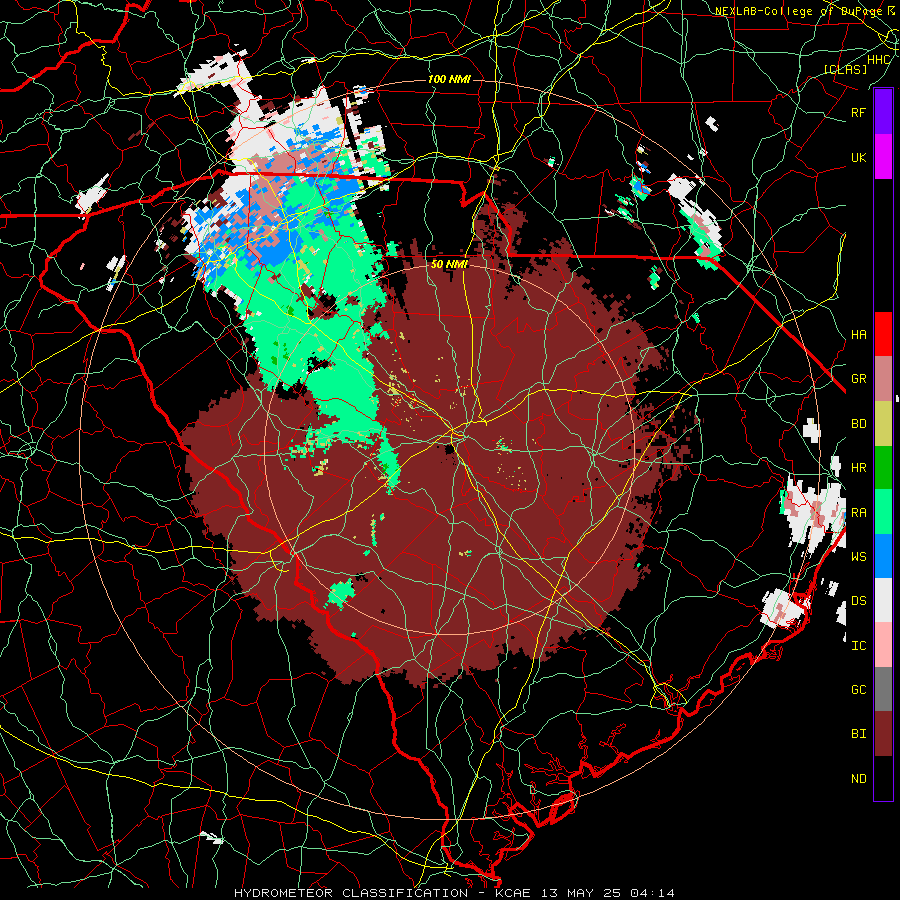Click the HR dark green legend swatch
This screenshot has width=900, height=900.
883,468
